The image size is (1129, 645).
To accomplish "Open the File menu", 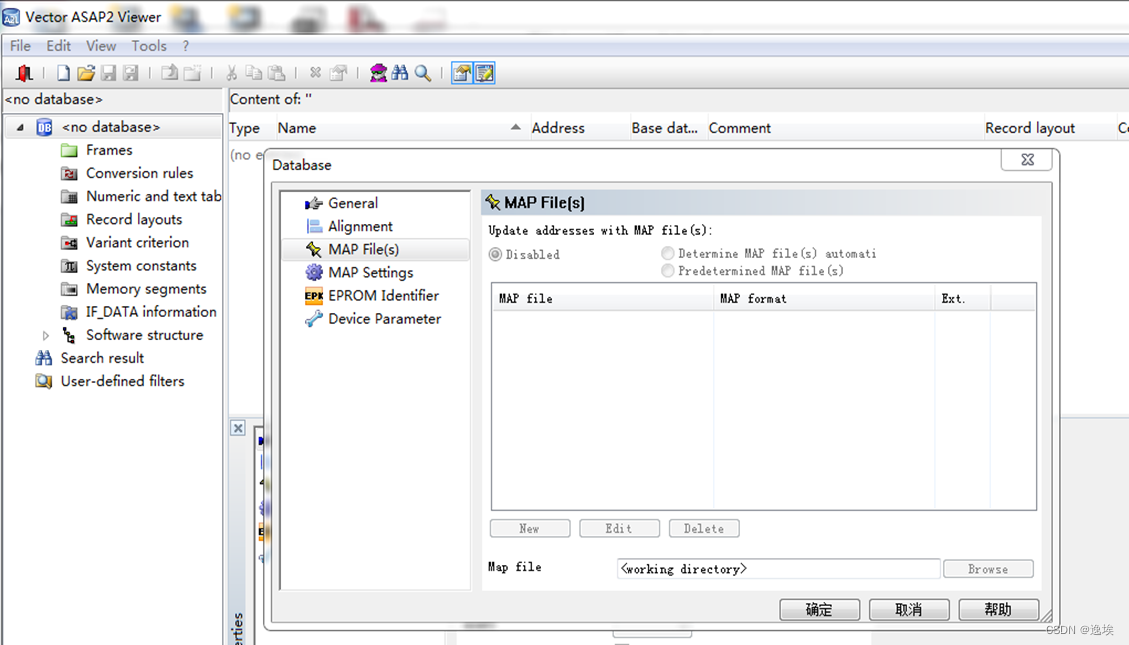I will point(20,45).
